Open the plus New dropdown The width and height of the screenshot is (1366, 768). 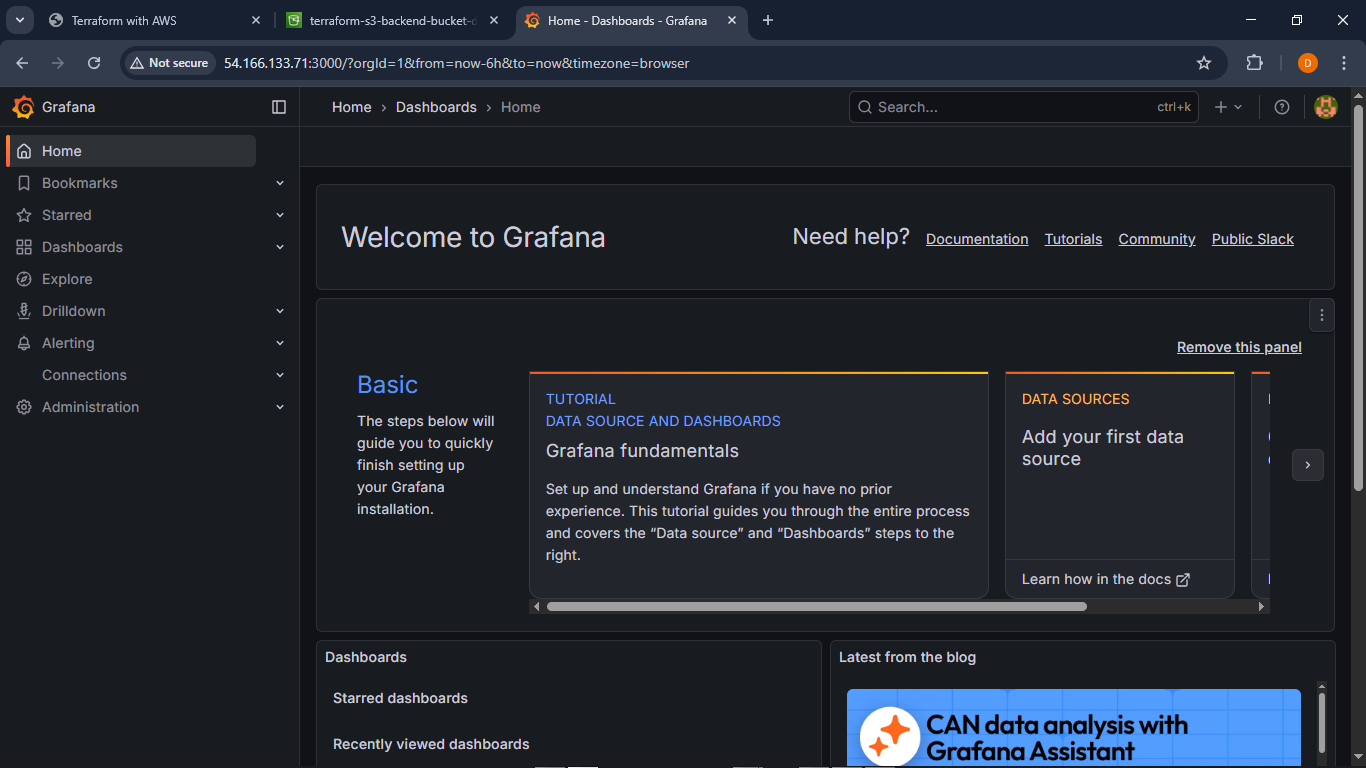[x=1228, y=107]
